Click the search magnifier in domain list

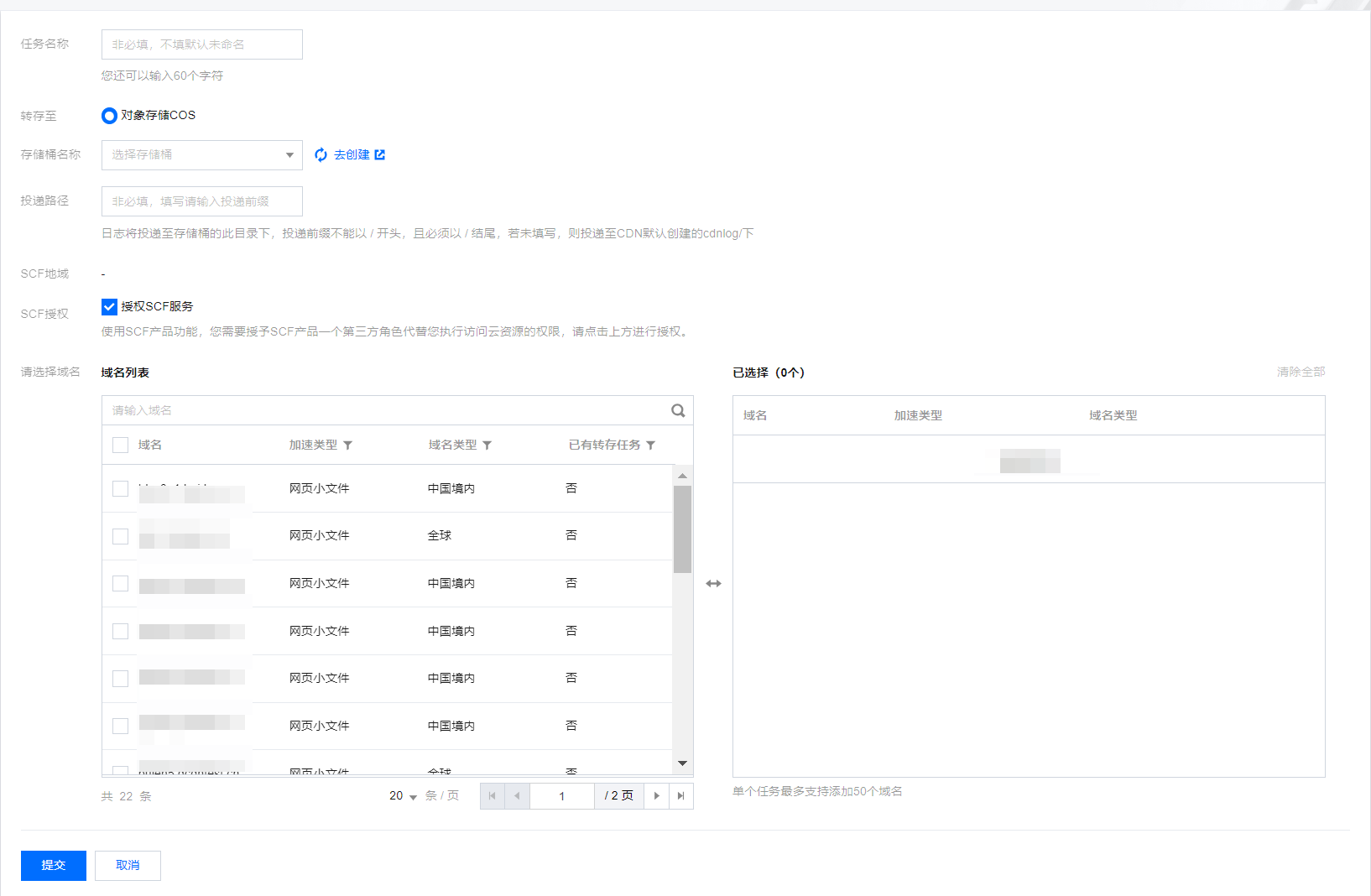pyautogui.click(x=678, y=410)
